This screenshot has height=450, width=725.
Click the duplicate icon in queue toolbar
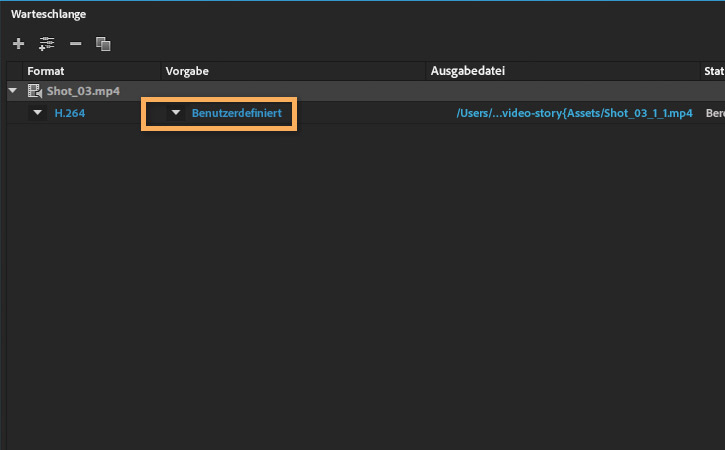click(102, 44)
